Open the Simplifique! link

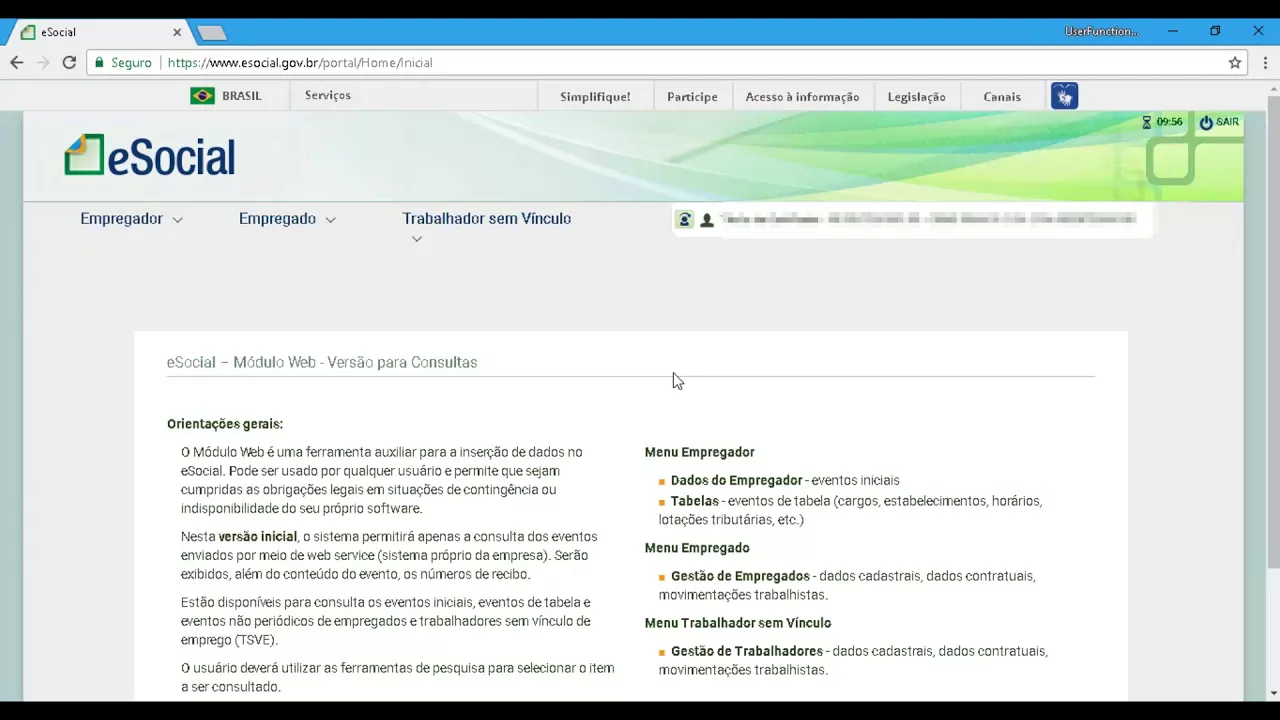tap(595, 97)
